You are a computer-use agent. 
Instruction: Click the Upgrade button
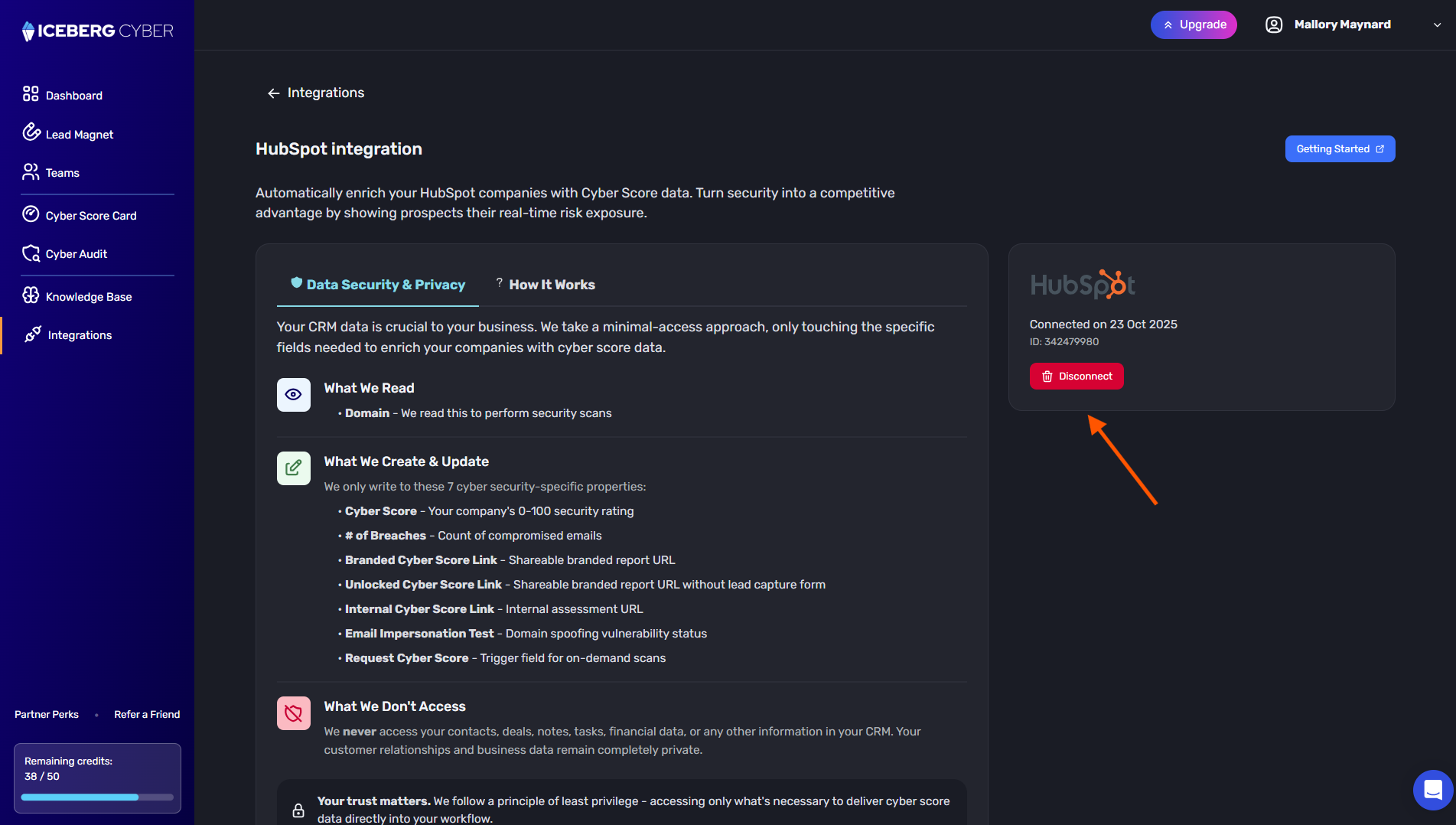point(1194,24)
